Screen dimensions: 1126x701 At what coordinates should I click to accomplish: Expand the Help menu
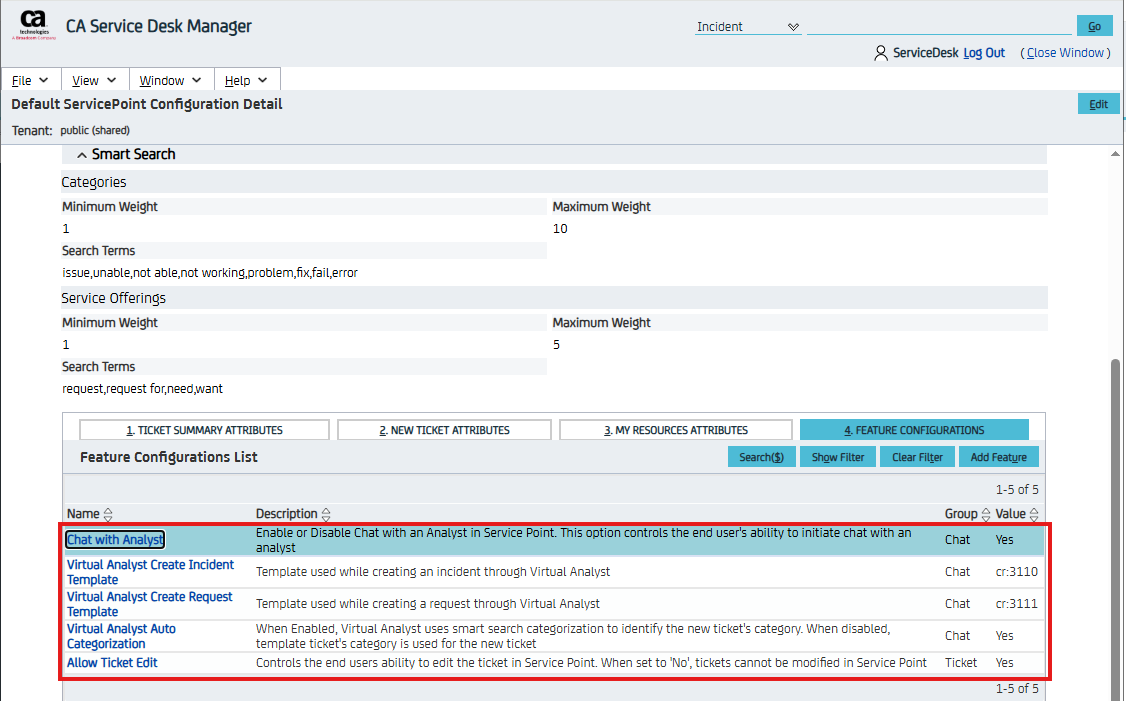tap(246, 80)
